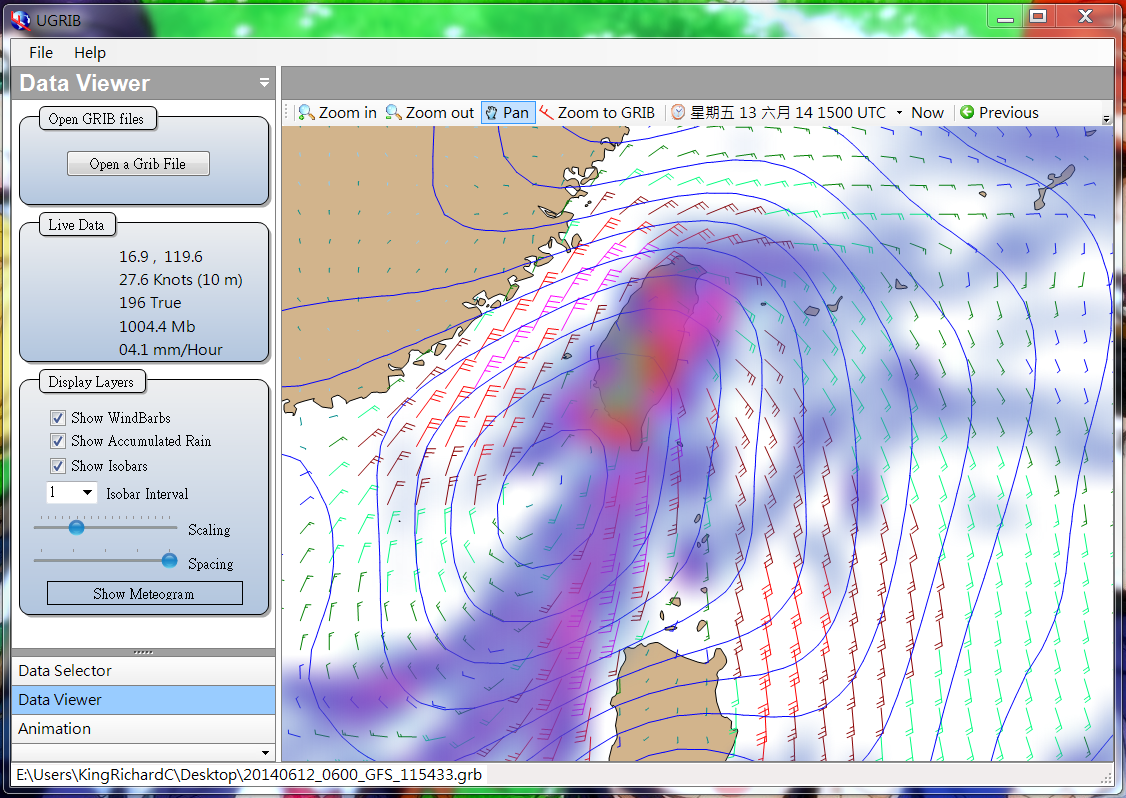The image size is (1126, 798).
Task: Open the Help menu
Action: 90,53
